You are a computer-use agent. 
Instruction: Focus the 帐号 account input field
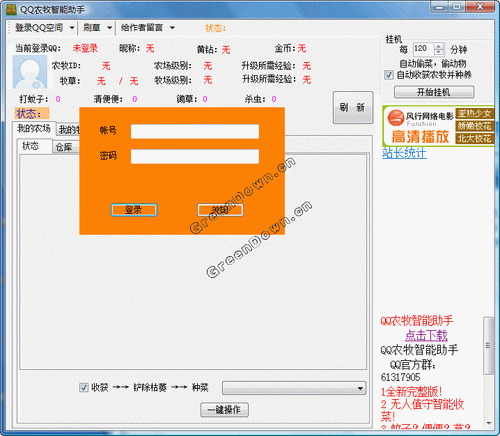point(195,131)
